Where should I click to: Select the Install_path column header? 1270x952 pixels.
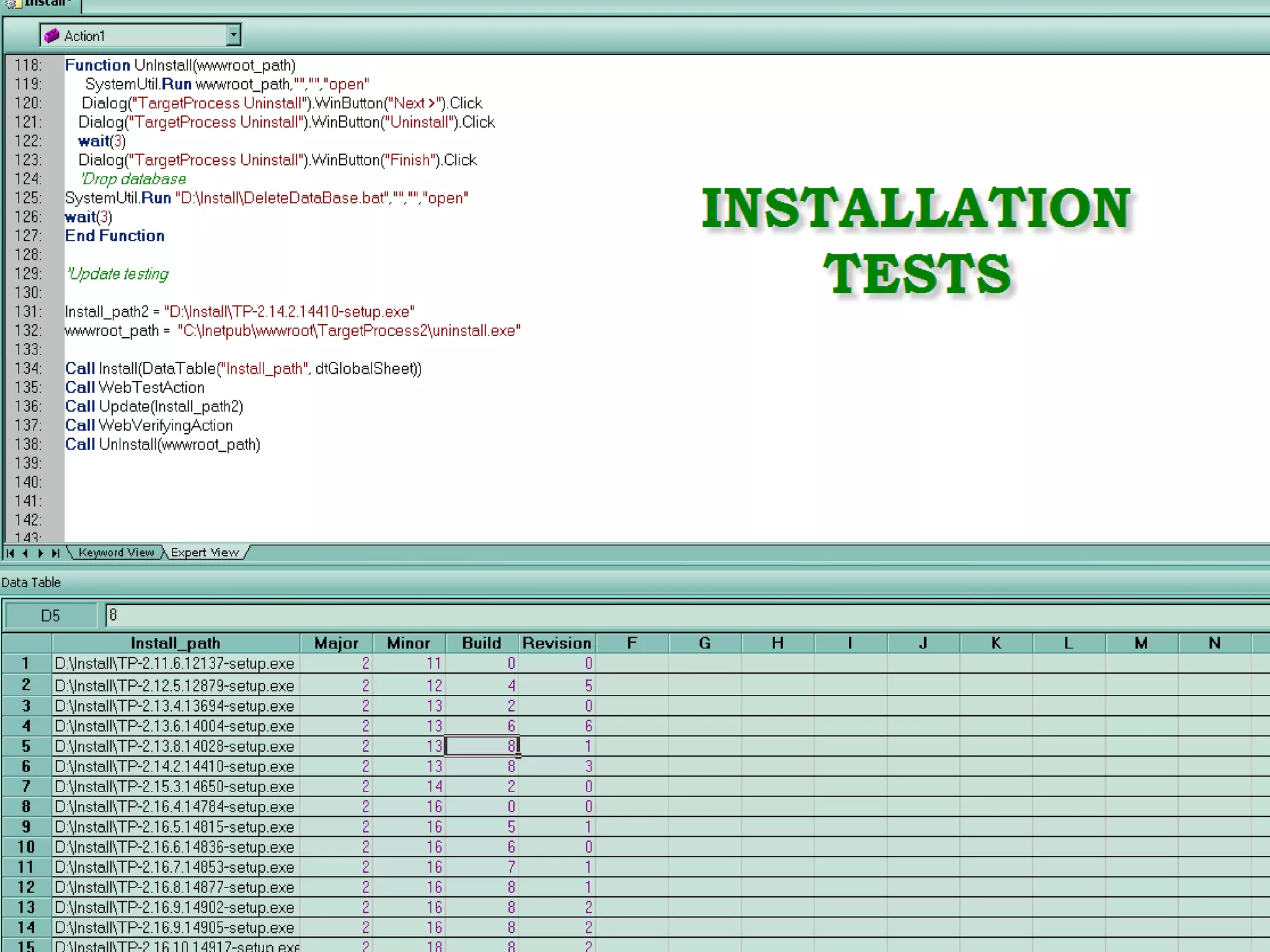pyautogui.click(x=175, y=643)
